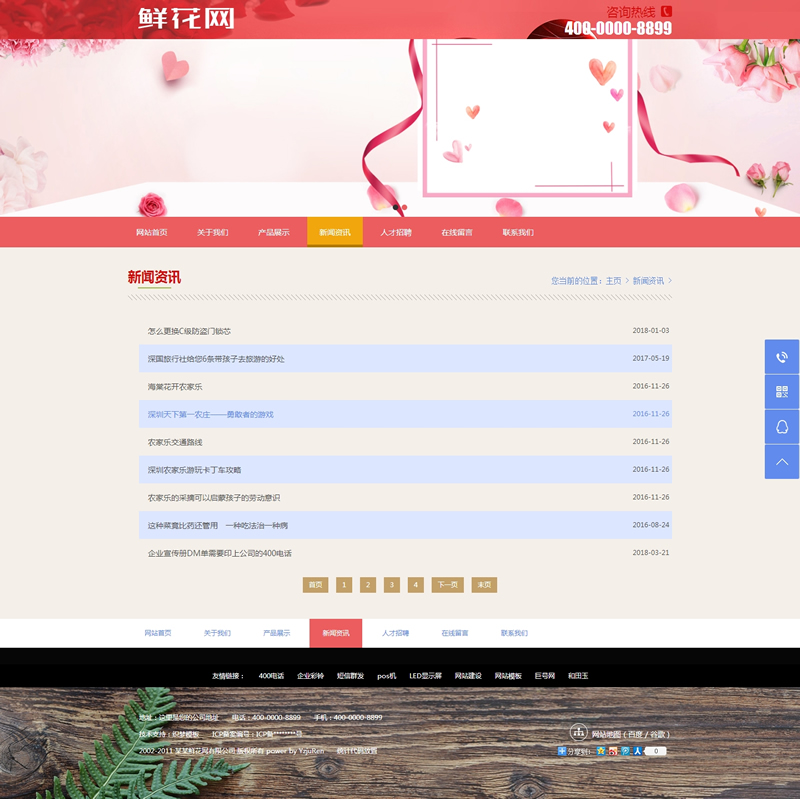Share to Sina Weibo icon

pos(613,751)
